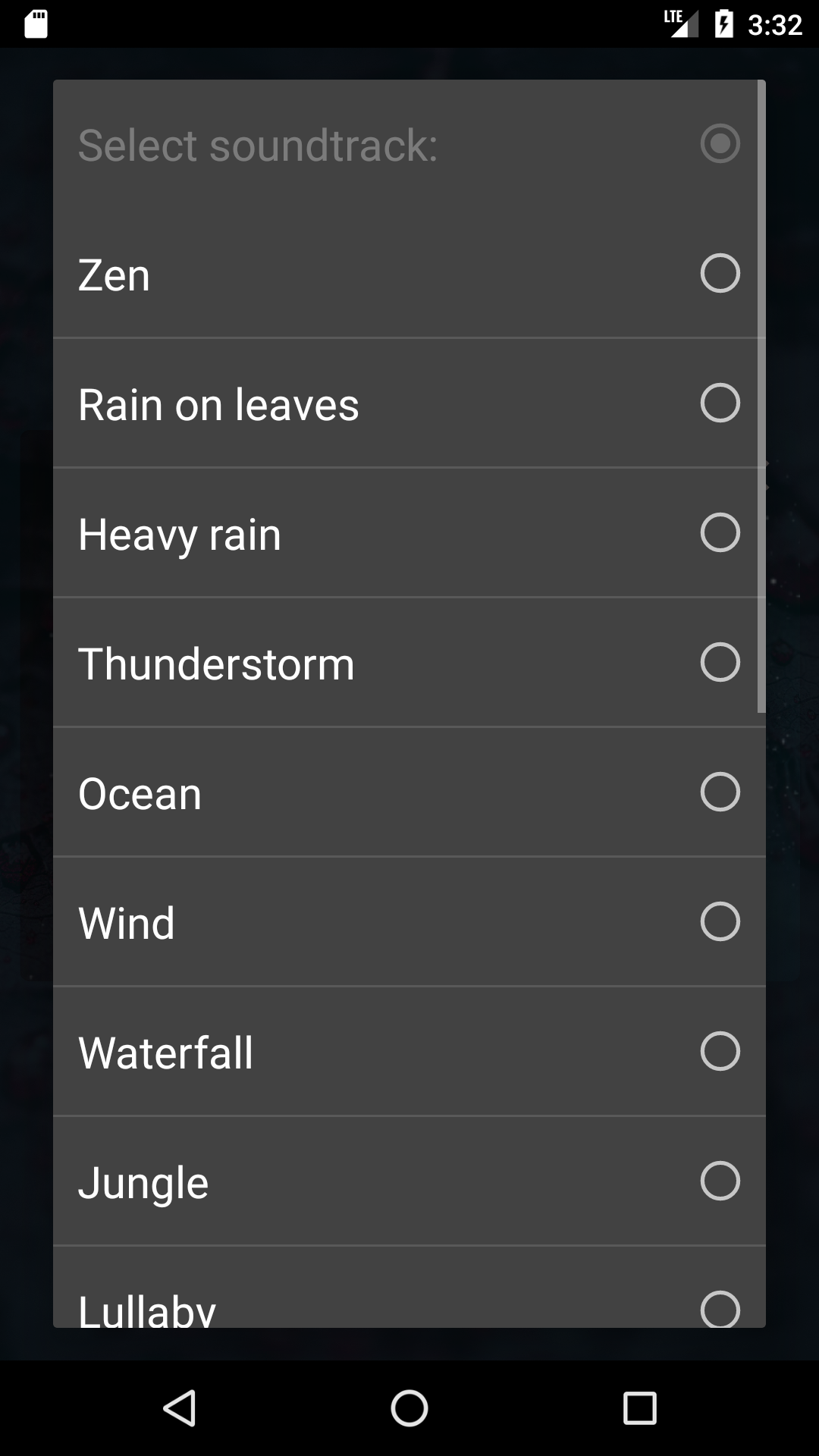Open recent apps square icon

(639, 1408)
